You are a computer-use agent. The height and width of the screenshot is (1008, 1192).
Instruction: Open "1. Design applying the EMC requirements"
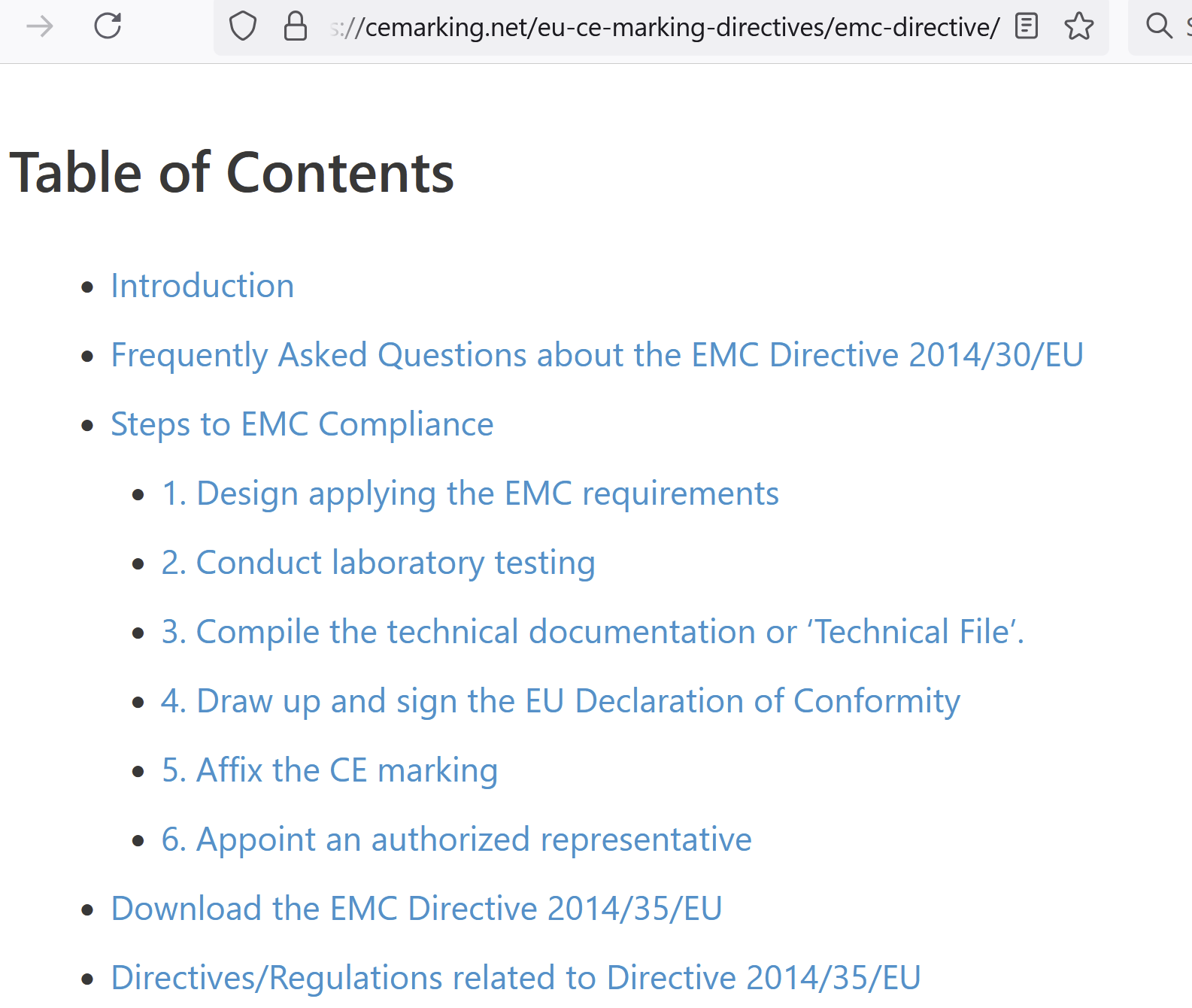(470, 493)
